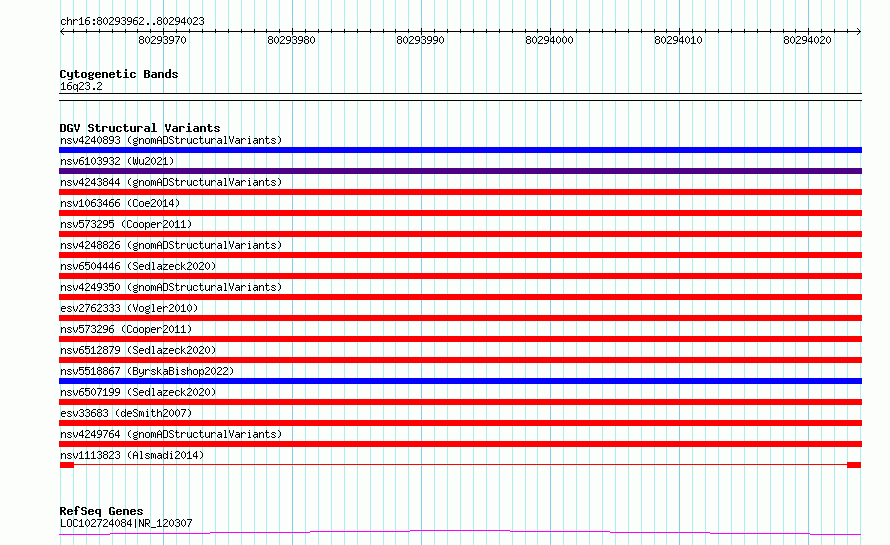Click the nsv4240893 gnomAD variant label
Viewport: 890px width, 545px height.
click(x=171, y=140)
